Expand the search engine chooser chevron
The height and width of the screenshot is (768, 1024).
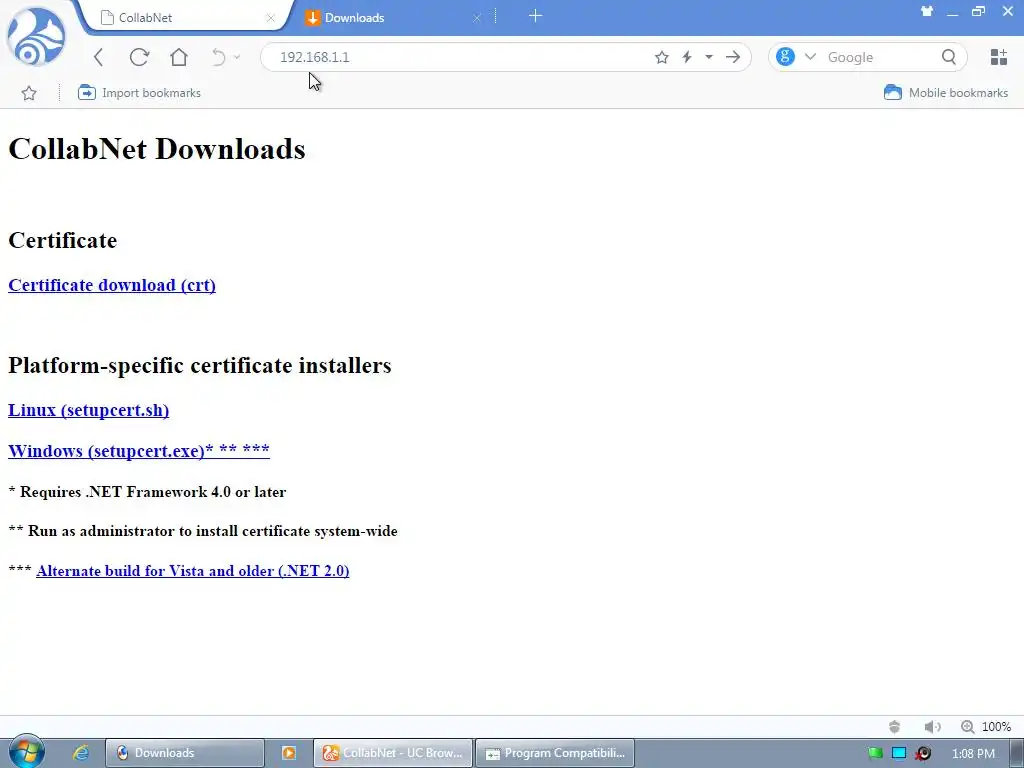[810, 57]
